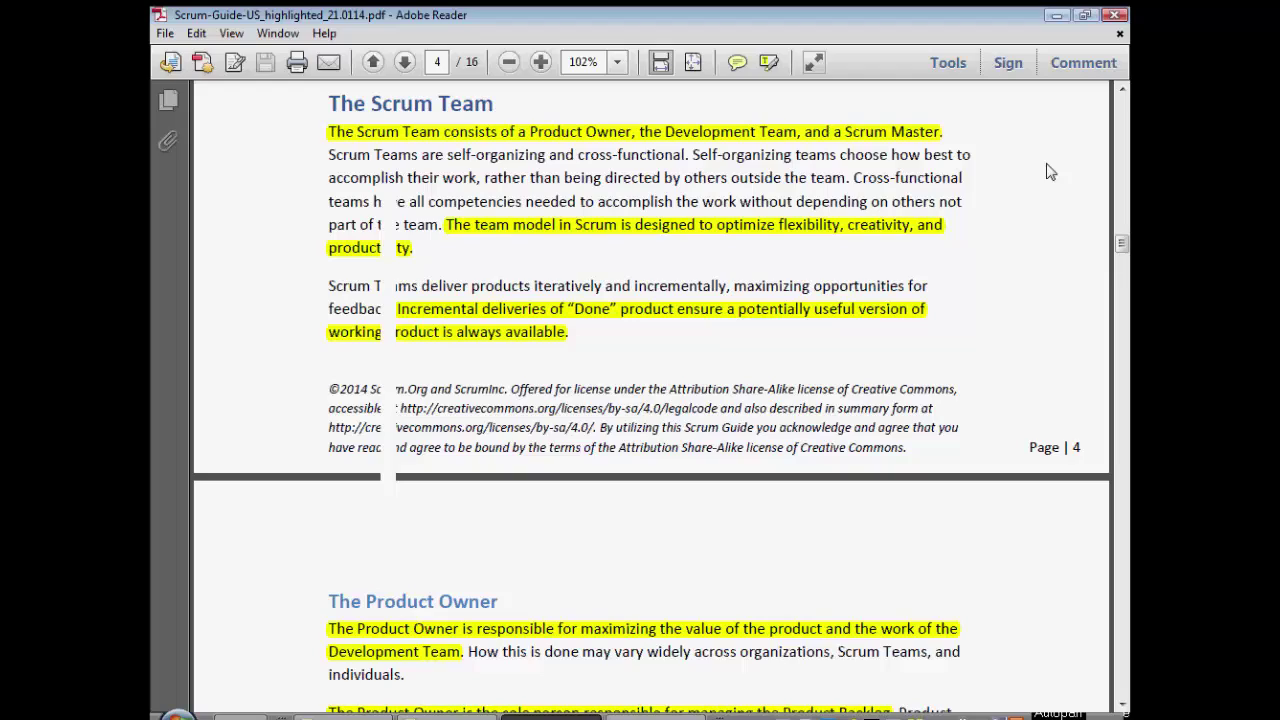Send file by email envelope icon
Screen dimensions: 1280x720
[329, 62]
